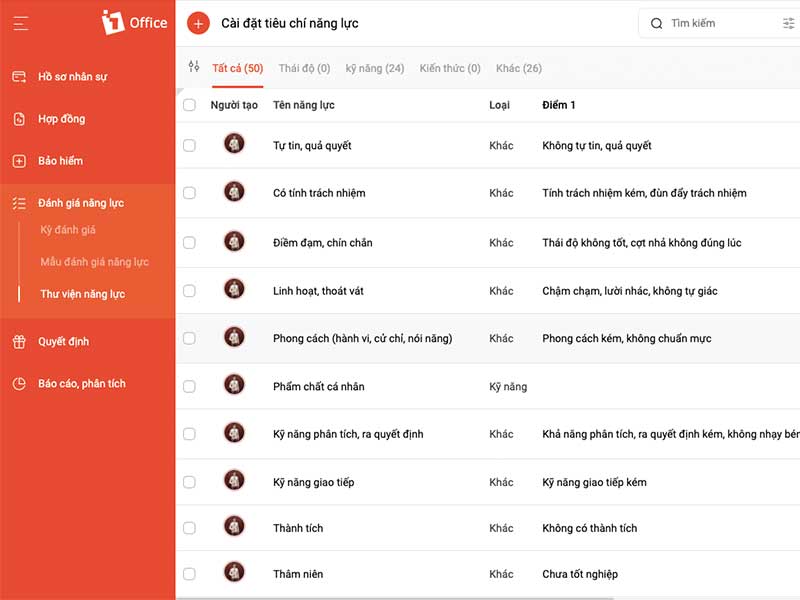Image resolution: width=800 pixels, height=600 pixels.
Task: Check the Kỹ năng giao tiếp row
Action: pyautogui.click(x=189, y=483)
